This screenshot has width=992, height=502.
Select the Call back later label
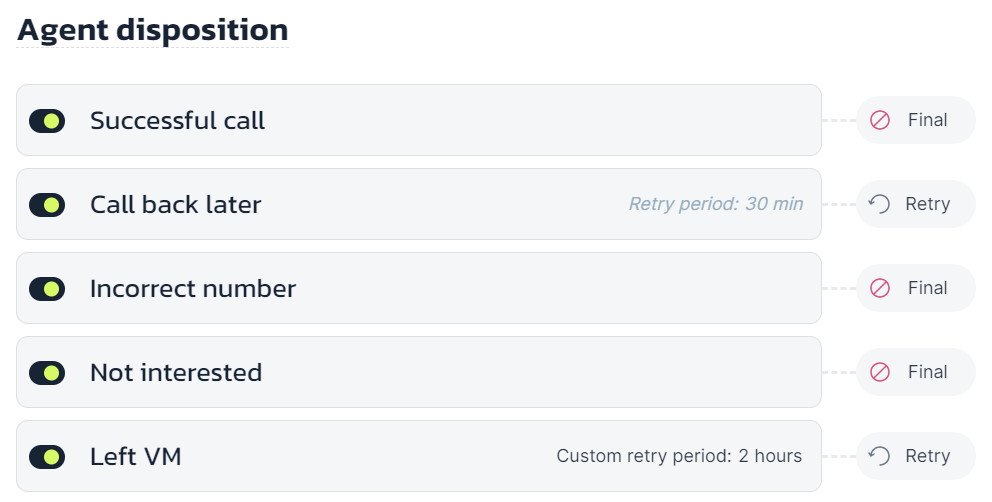[175, 205]
